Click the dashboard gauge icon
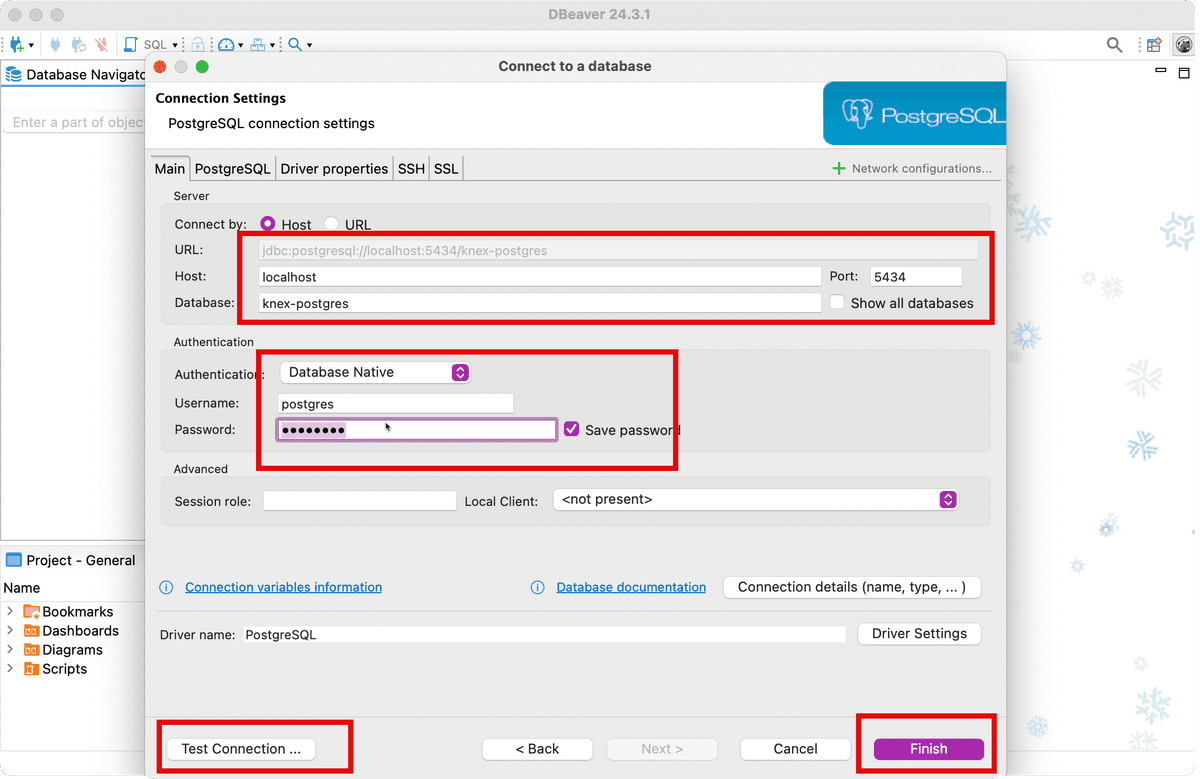This screenshot has height=779, width=1200. click(226, 45)
